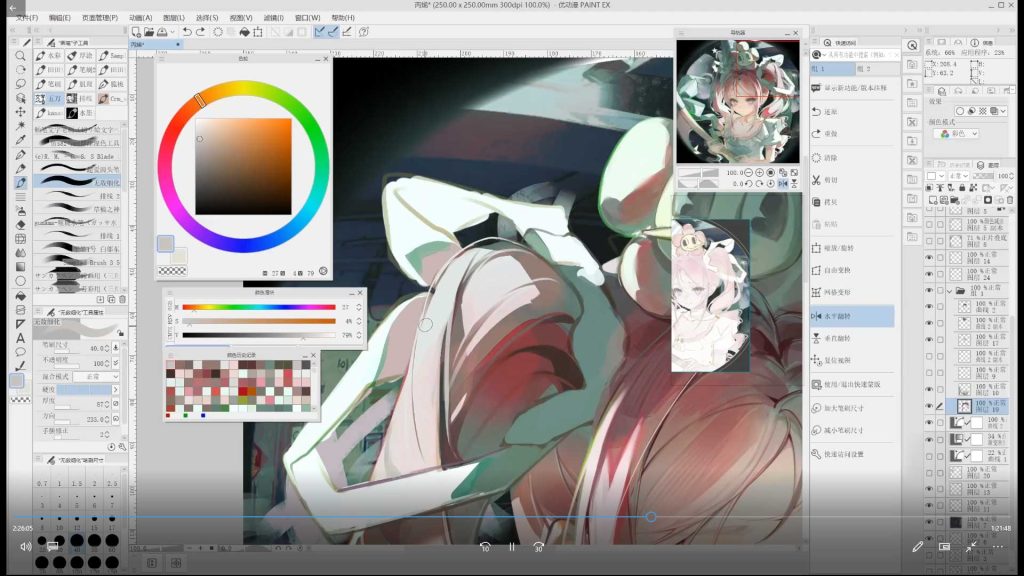Toggle lock of tool property preview
Image resolution: width=1024 pixels, height=576 pixels.
(121, 333)
